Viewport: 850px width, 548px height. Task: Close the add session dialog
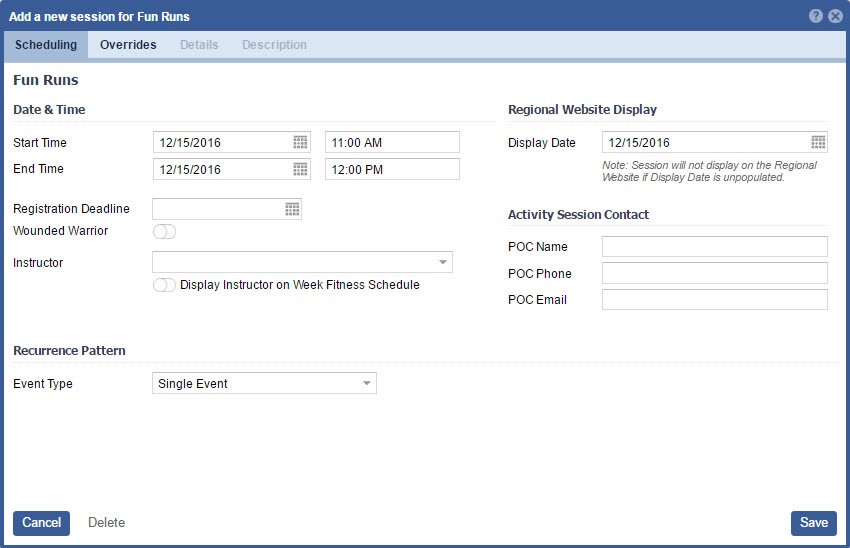(x=835, y=16)
